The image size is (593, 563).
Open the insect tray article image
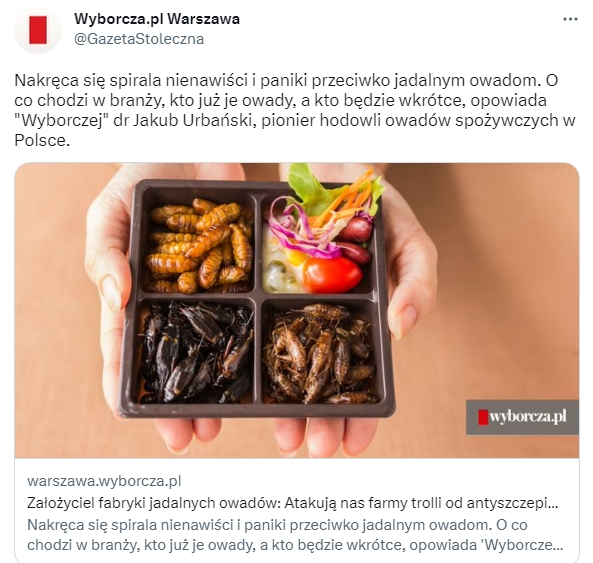(297, 310)
